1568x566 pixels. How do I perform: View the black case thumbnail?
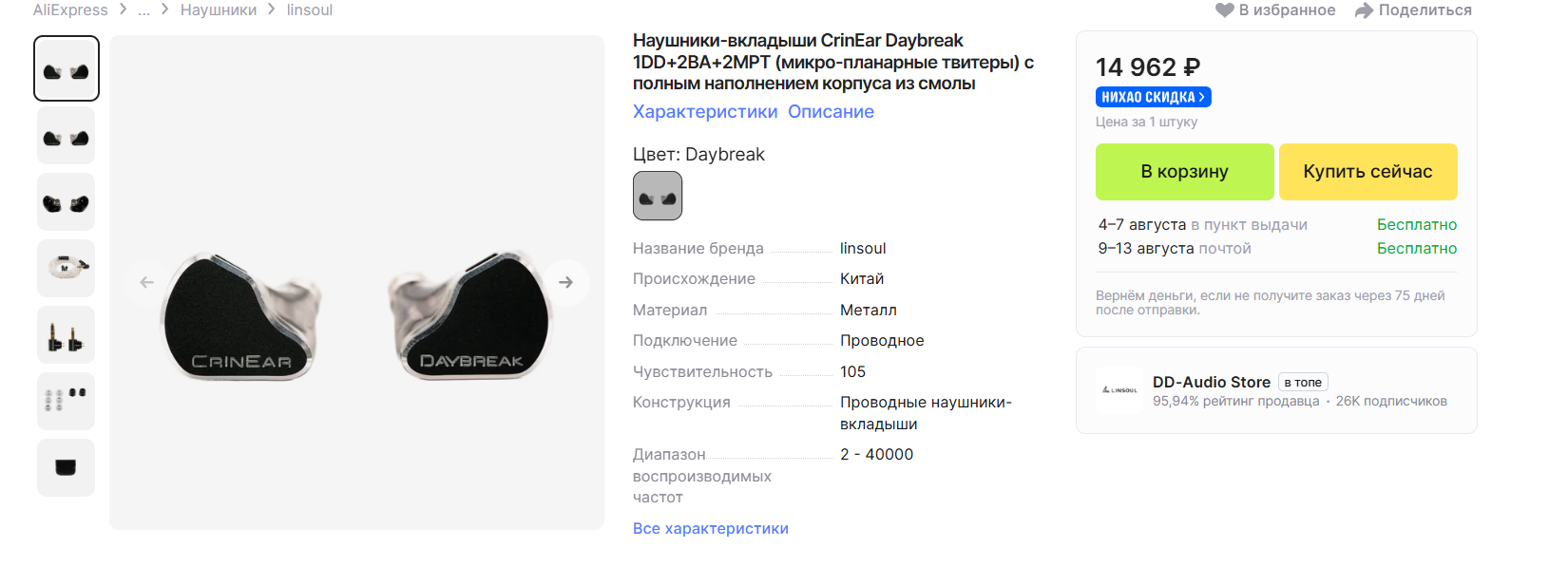click(x=67, y=467)
